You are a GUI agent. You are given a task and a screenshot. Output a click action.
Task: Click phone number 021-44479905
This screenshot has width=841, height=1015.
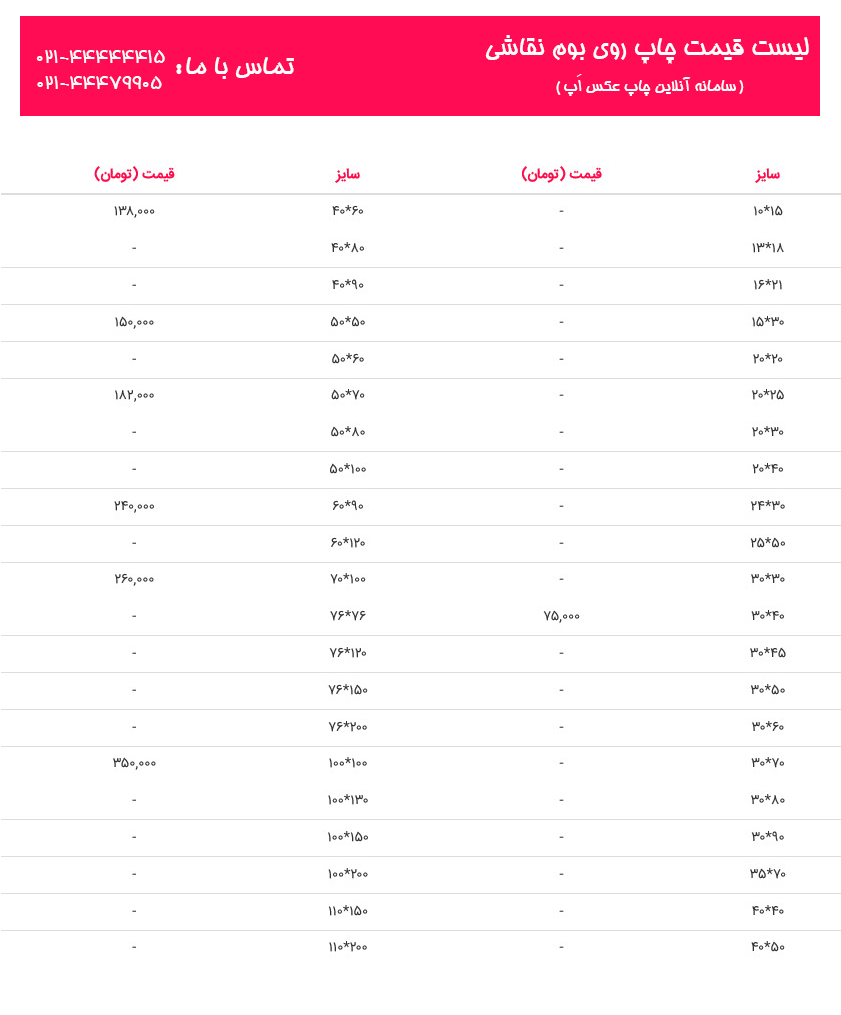click(x=99, y=83)
